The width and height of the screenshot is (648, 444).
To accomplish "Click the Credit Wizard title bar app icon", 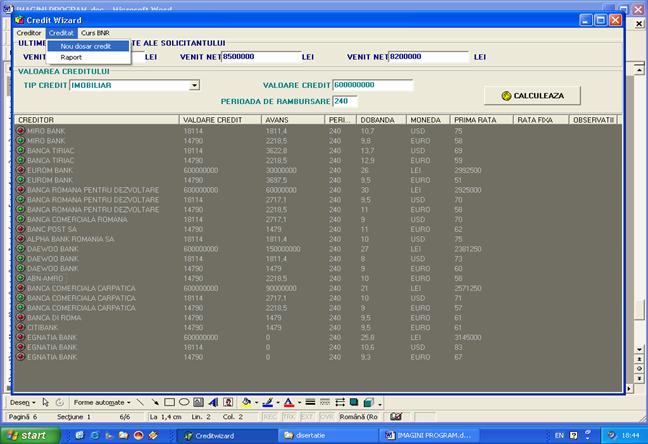I will tap(19, 20).
